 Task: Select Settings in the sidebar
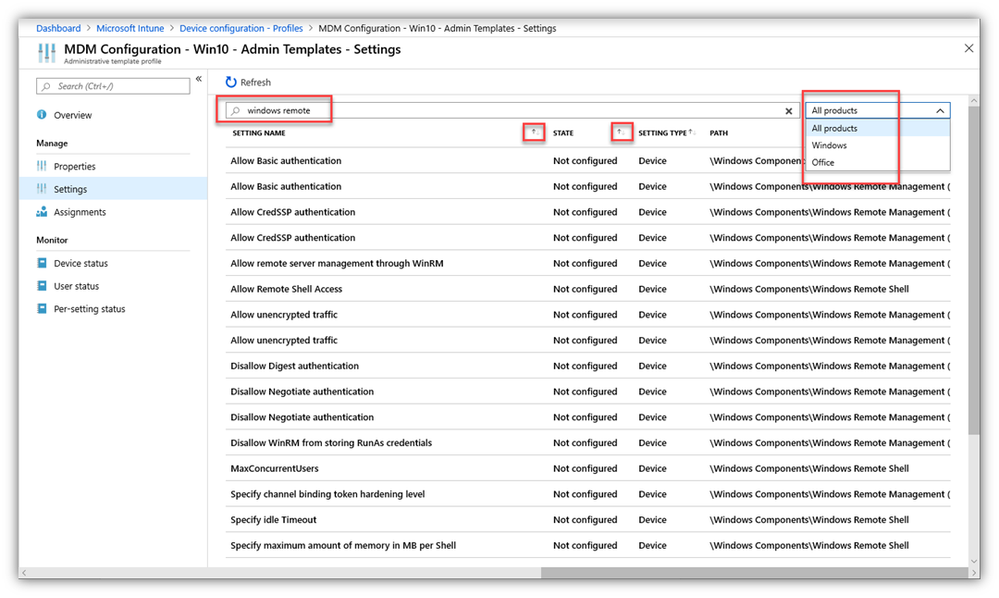tap(70, 189)
